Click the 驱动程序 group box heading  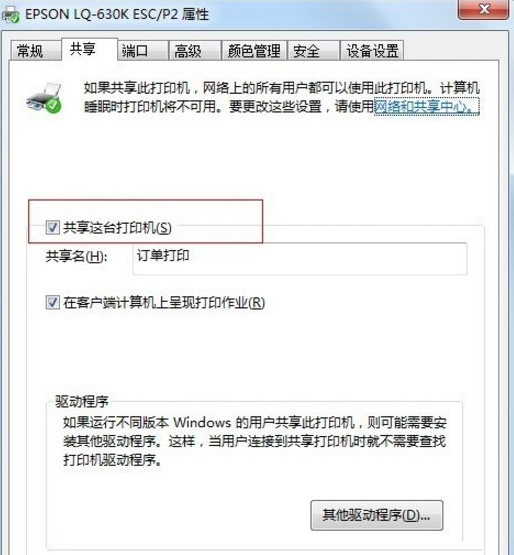[x=82, y=401]
